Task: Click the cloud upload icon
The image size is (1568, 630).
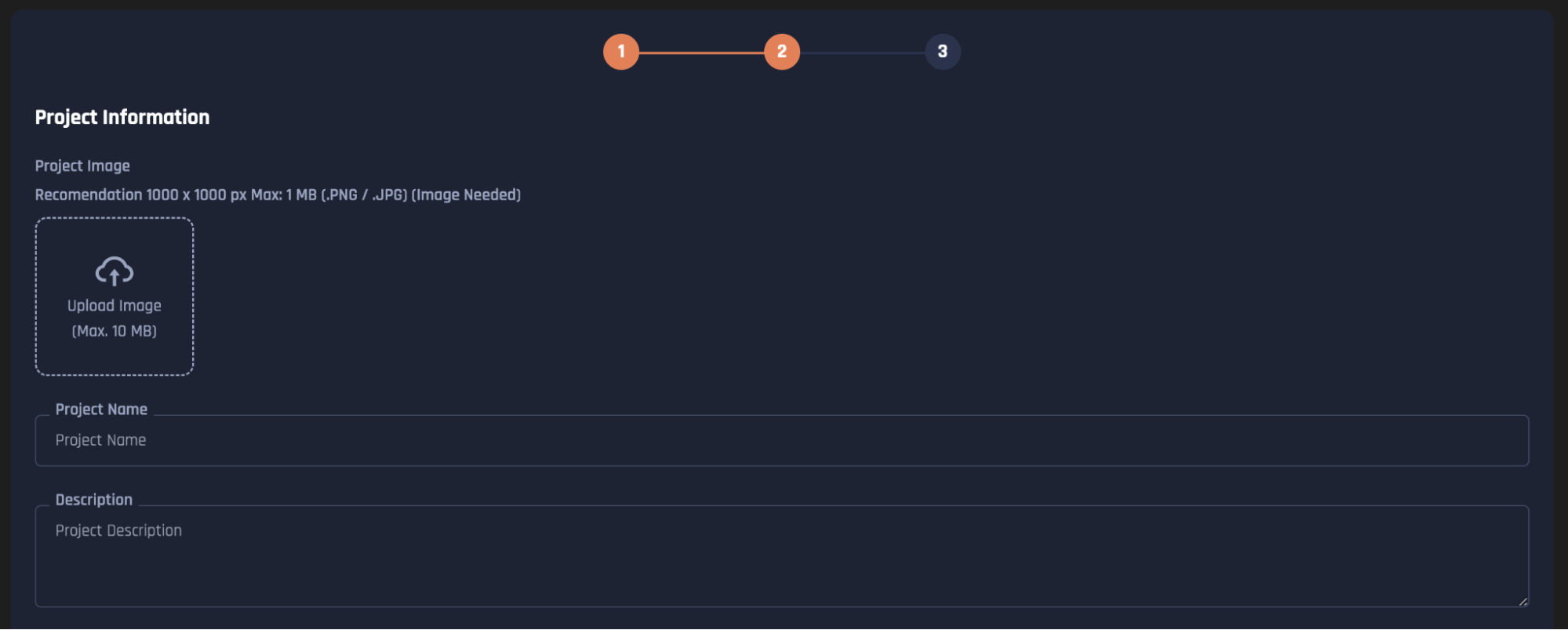Action: (x=115, y=271)
